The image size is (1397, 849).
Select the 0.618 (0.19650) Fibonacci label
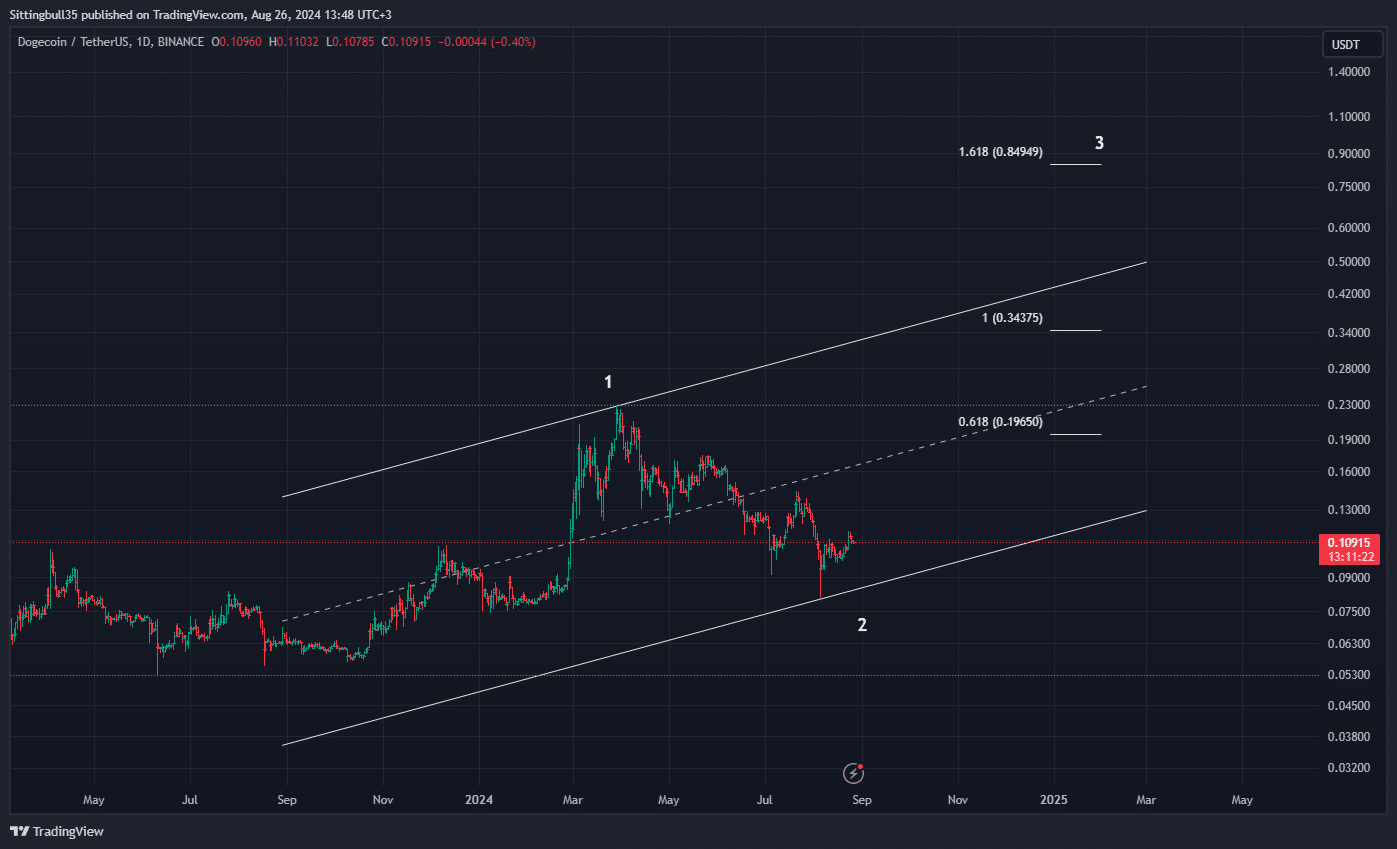tap(1000, 422)
